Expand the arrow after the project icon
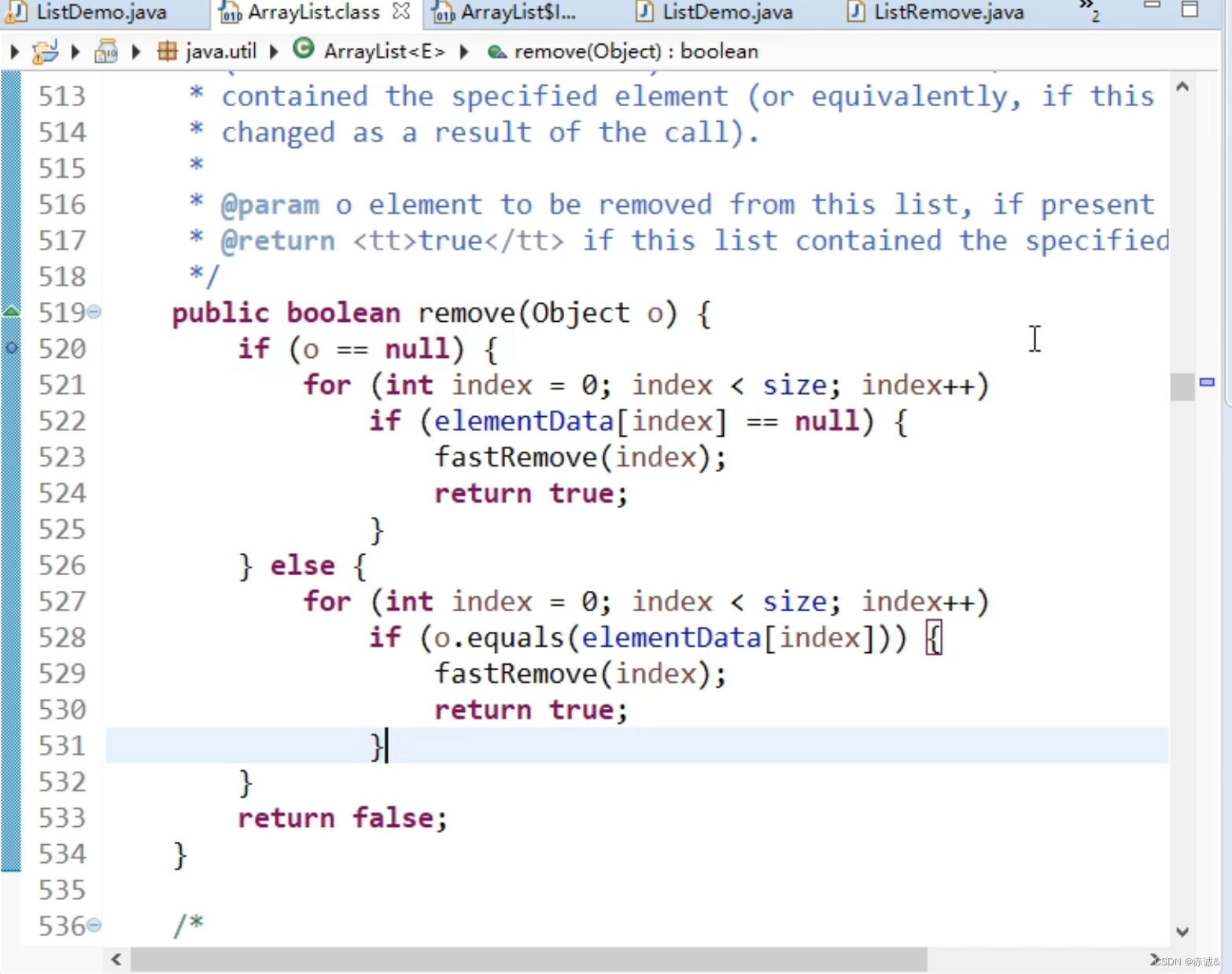This screenshot has height=974, width=1232. coord(76,52)
